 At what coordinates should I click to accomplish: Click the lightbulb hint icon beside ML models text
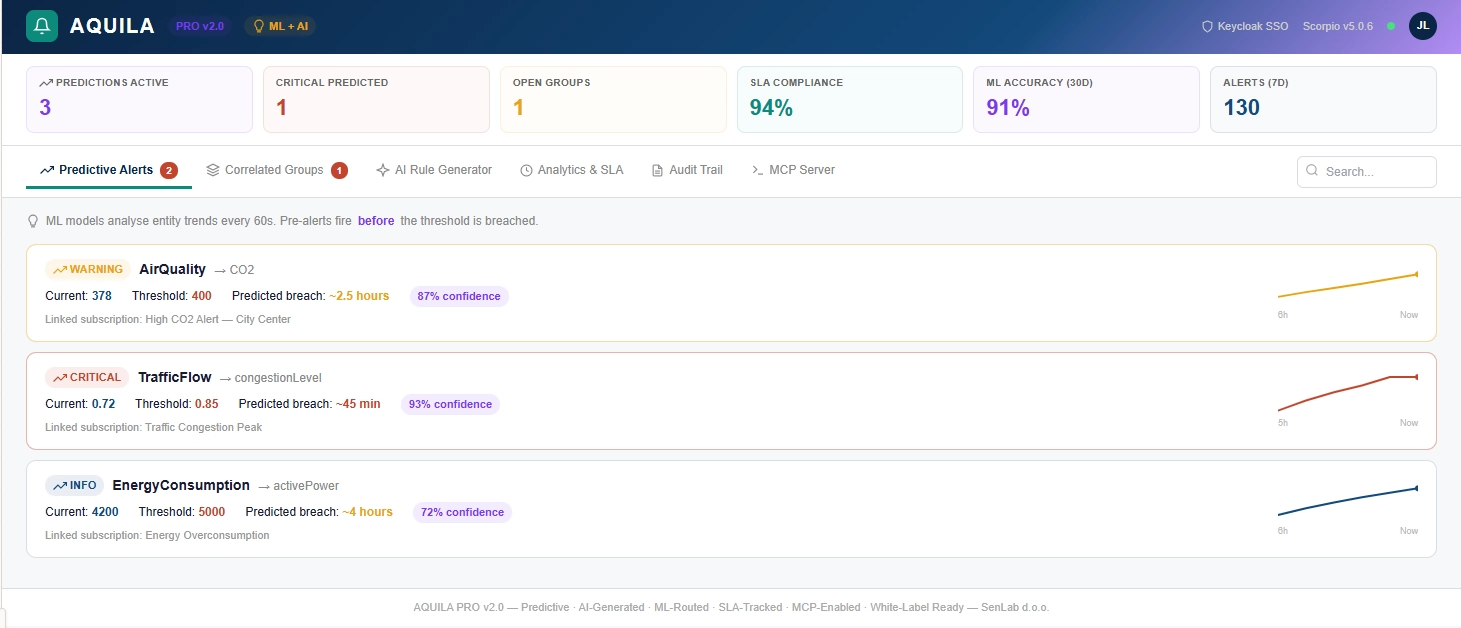tap(33, 221)
